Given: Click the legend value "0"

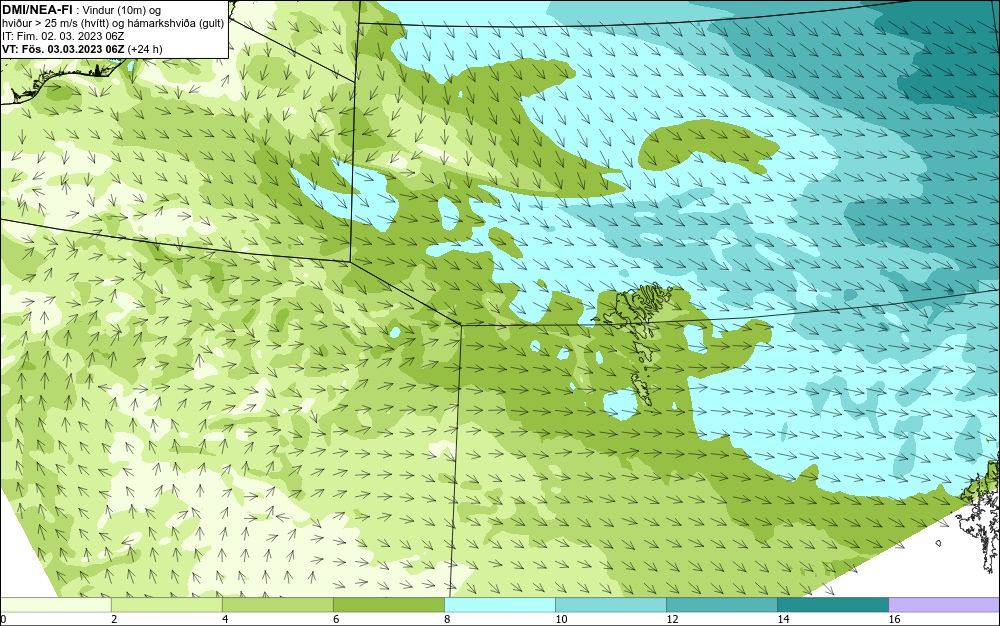Looking at the screenshot, I should tap(3, 619).
